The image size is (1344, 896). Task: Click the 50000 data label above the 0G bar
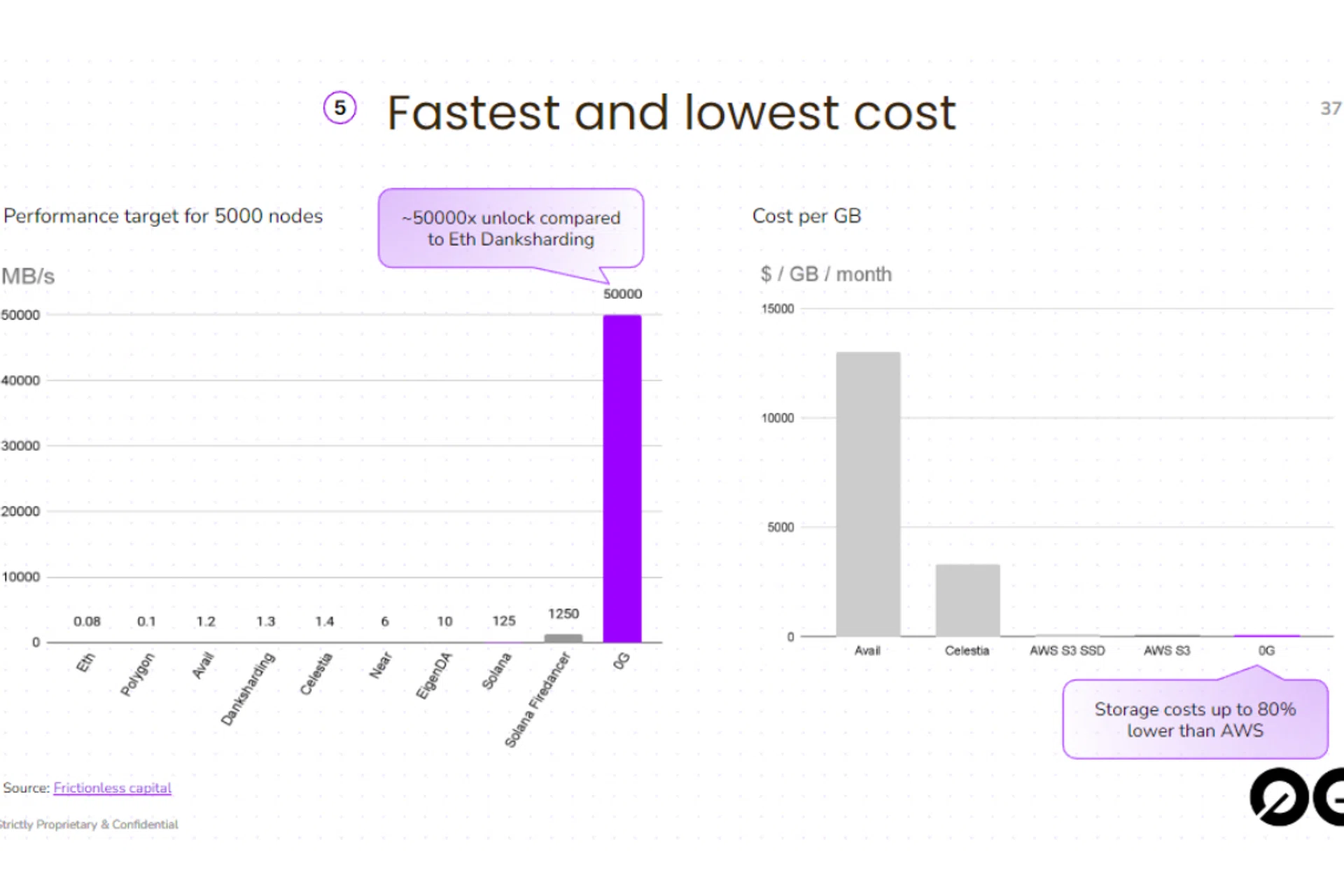coord(622,294)
